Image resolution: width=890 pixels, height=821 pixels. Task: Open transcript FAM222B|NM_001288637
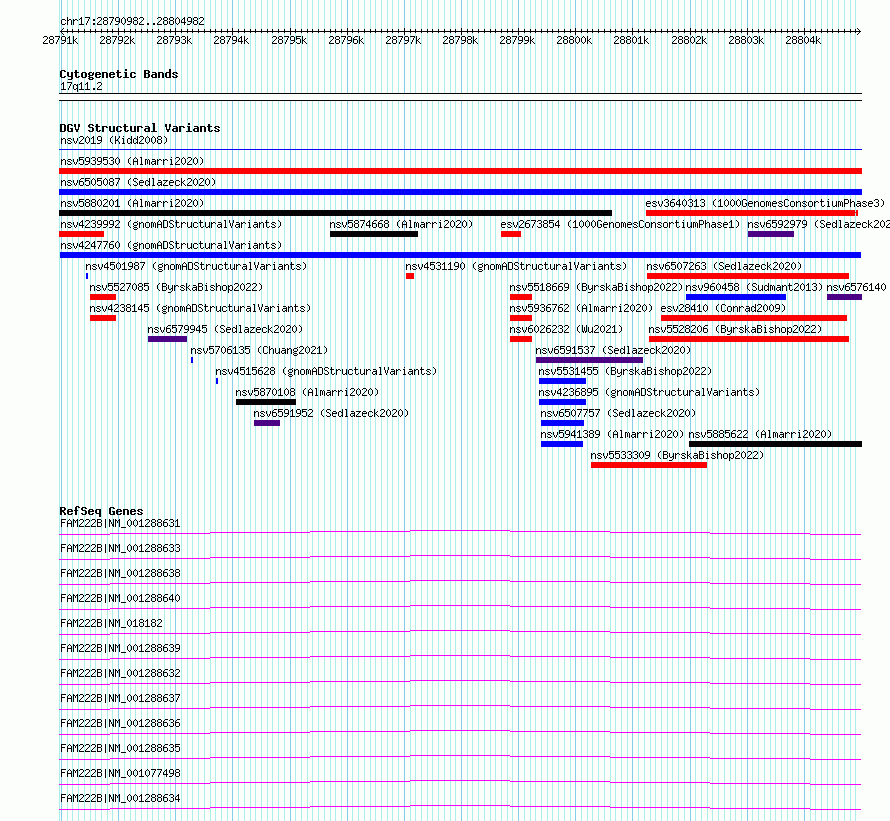[x=120, y=698]
